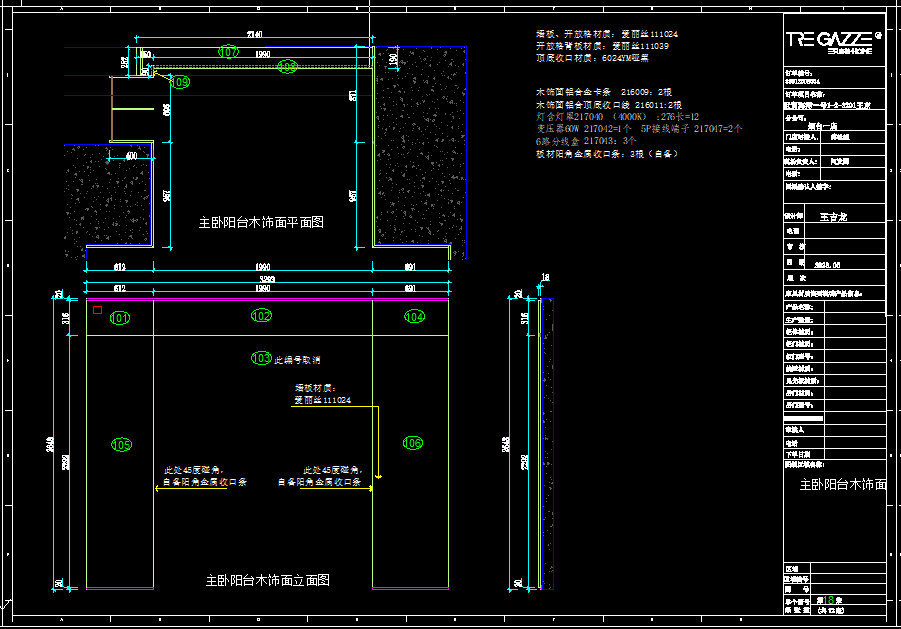Select the designer name "王吉龙" in title block
Image resolution: width=901 pixels, height=629 pixels.
[833, 217]
